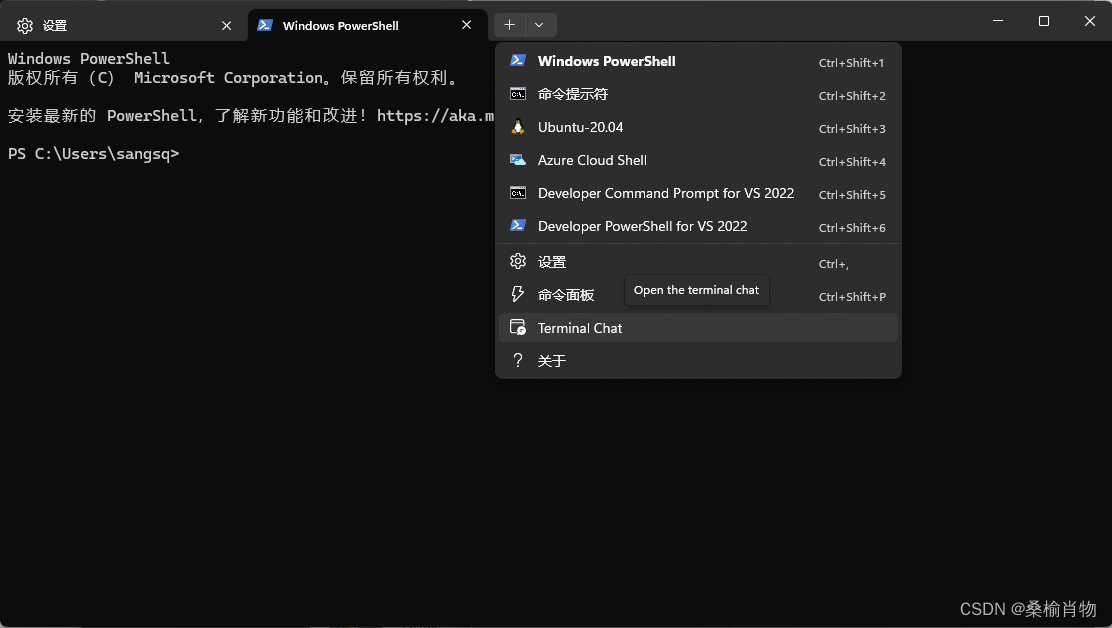The image size is (1112, 628).
Task: Click the Ctrl+Shift+1 shortcut label
Action: pyautogui.click(x=851, y=63)
